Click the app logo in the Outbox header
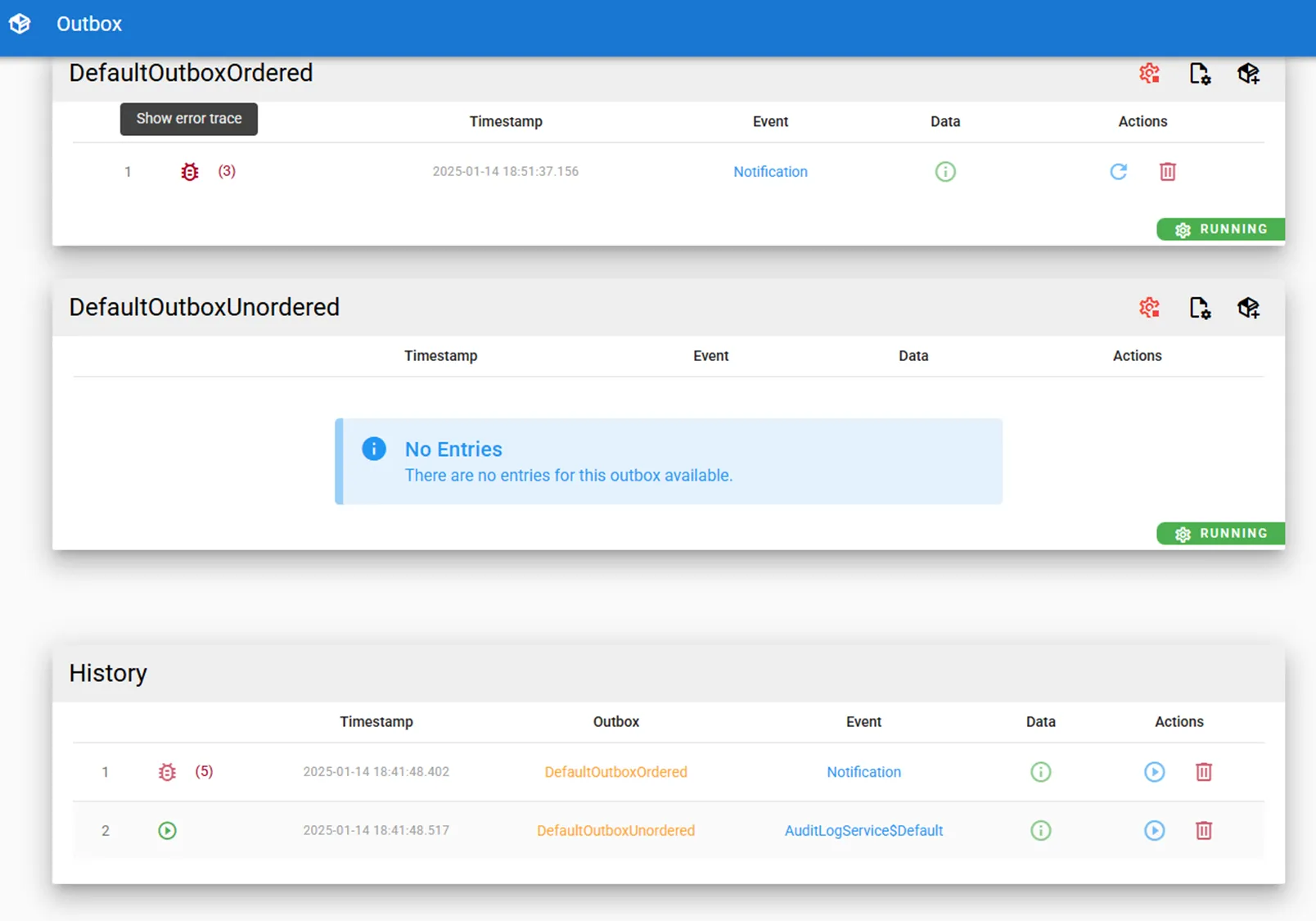 coord(20,24)
